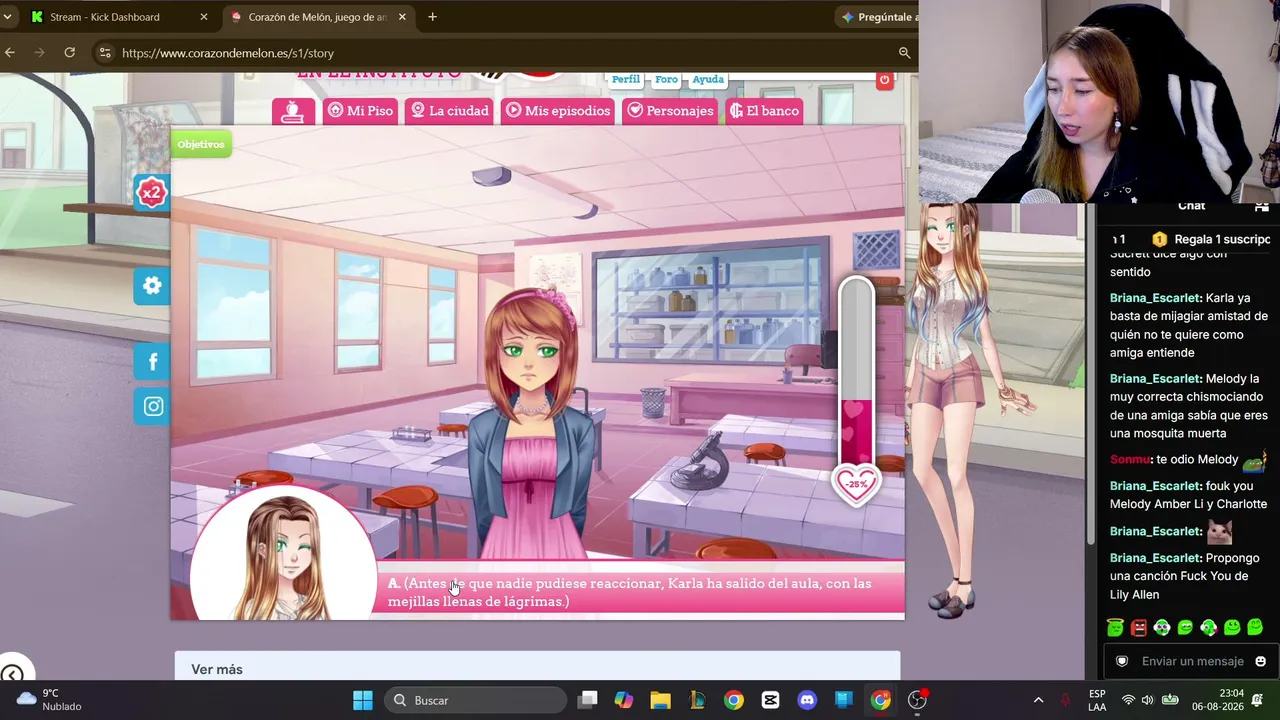Screen dimensions: 1280x720
Task: Open the ESP LAA language switcher
Action: [1097, 700]
